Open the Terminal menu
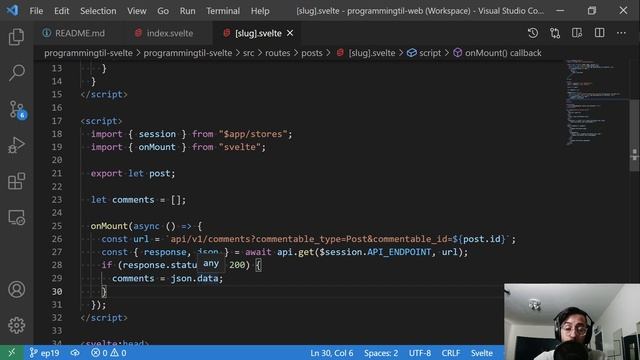The image size is (640, 360). point(223,11)
